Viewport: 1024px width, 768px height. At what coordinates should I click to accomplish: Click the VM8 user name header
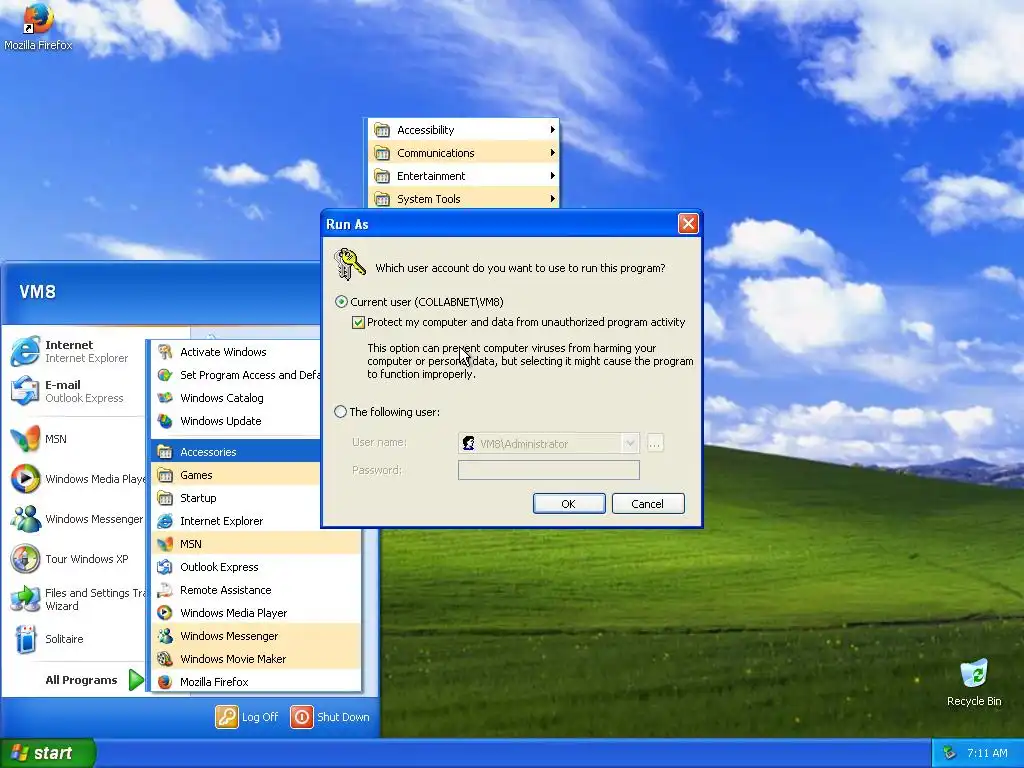pos(37,292)
